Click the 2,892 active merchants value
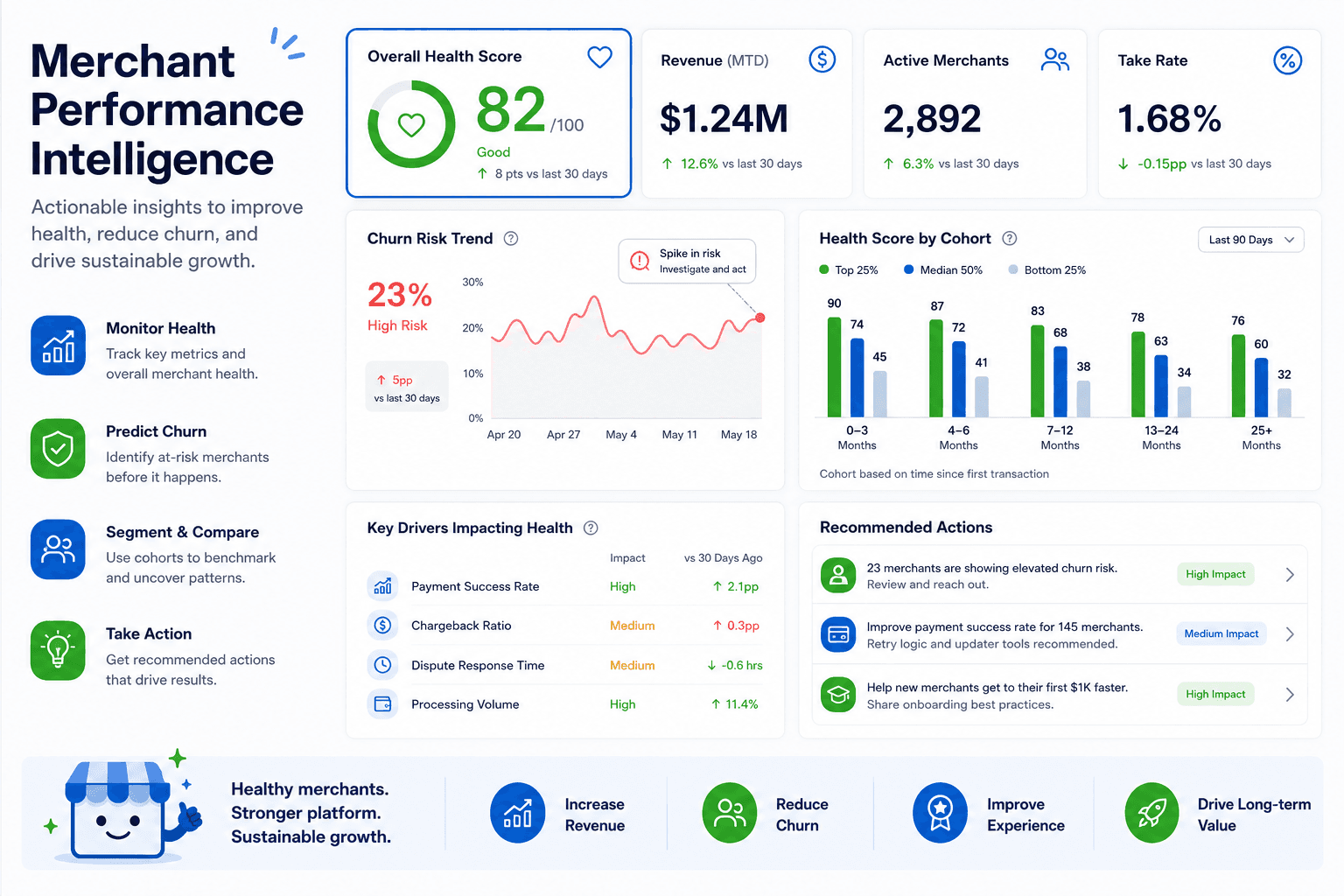Viewport: 1344px width, 896px height. click(932, 119)
